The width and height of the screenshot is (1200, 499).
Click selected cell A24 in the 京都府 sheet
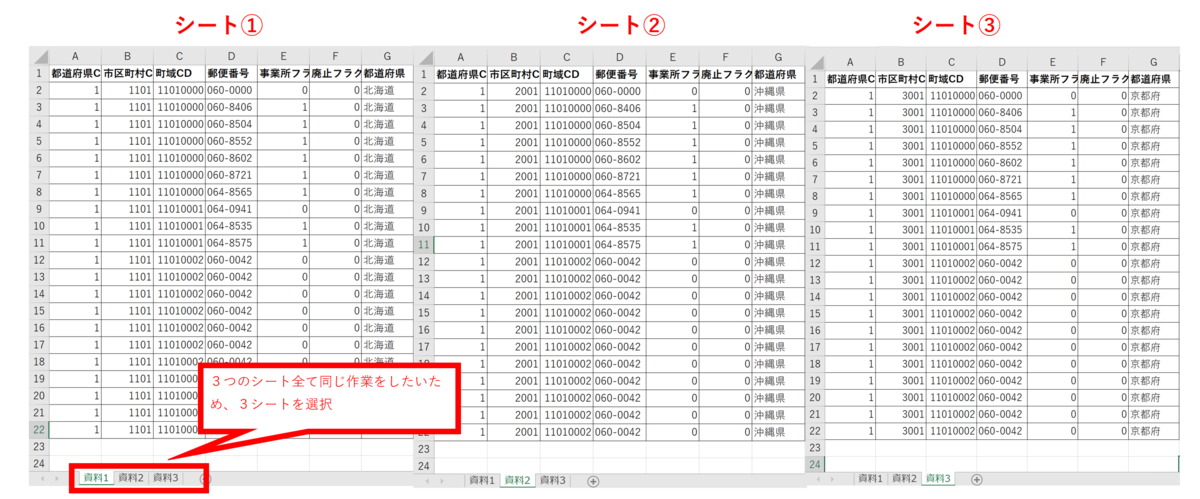pos(851,464)
